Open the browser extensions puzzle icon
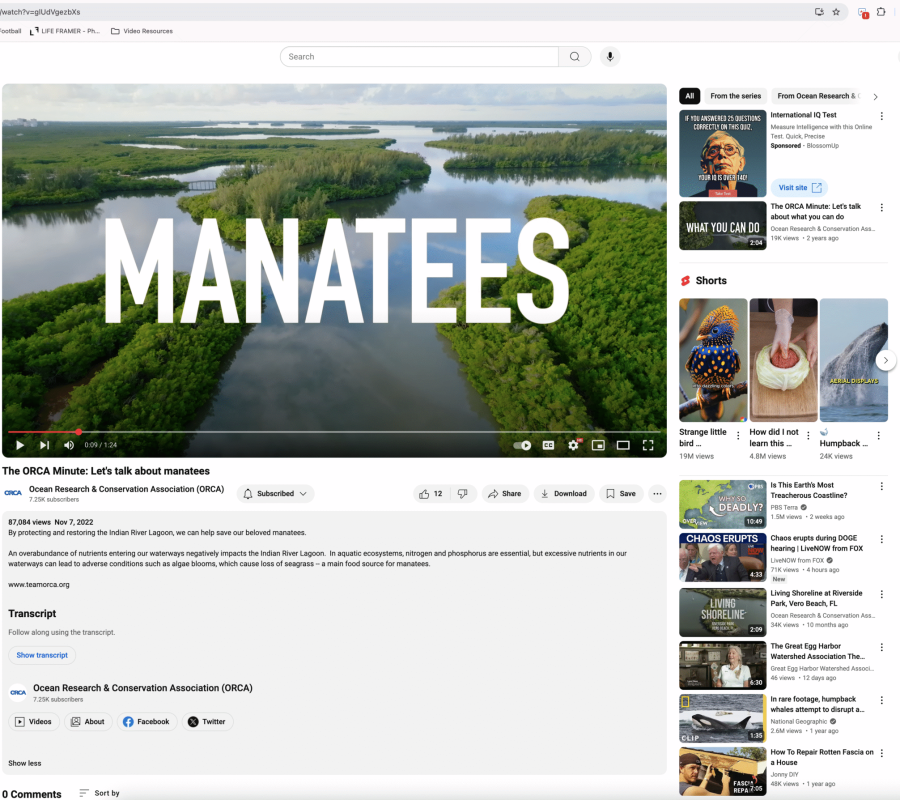This screenshot has width=900, height=800. point(882,12)
